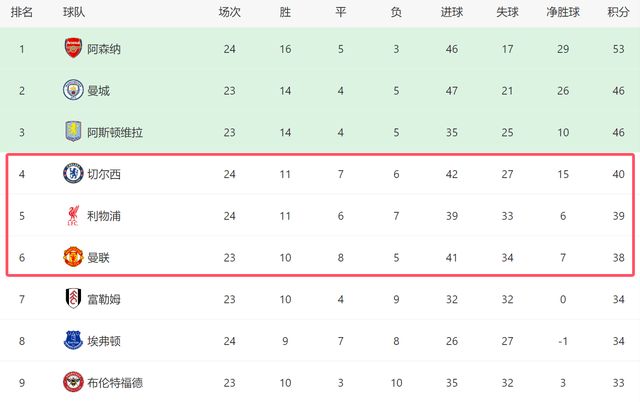Screen dimensions: 640x402
Task: Open team name 利物浦
Action: click(x=104, y=216)
